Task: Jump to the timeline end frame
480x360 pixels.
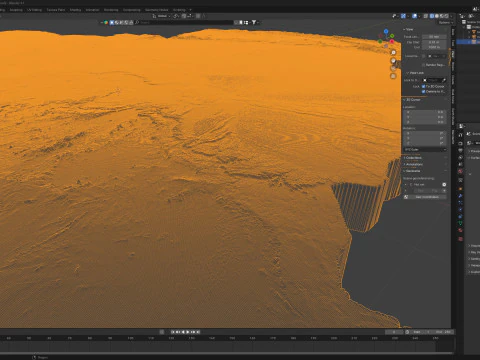Action: (x=198, y=332)
